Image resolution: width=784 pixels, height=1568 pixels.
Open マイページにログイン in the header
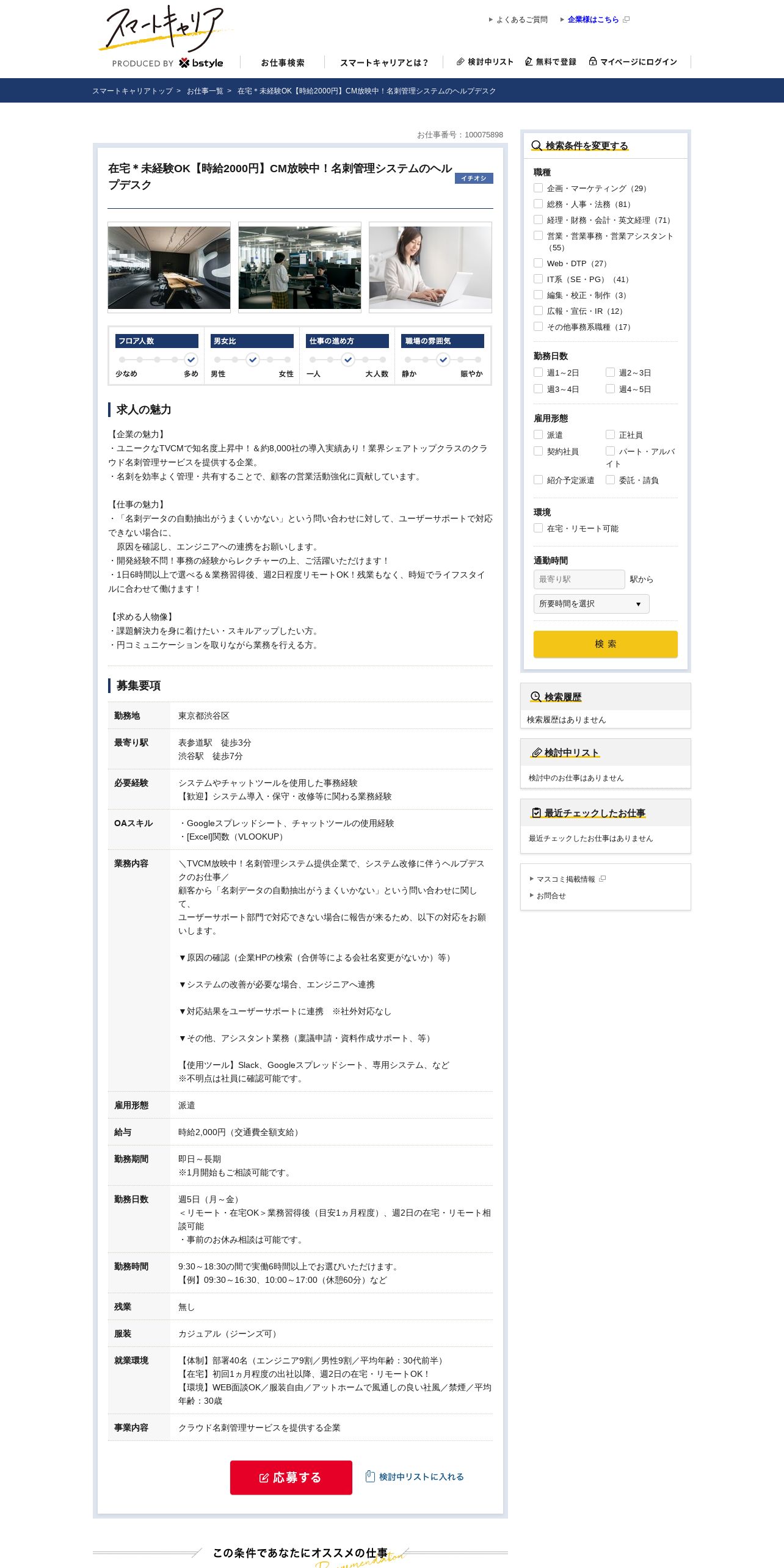pyautogui.click(x=633, y=62)
